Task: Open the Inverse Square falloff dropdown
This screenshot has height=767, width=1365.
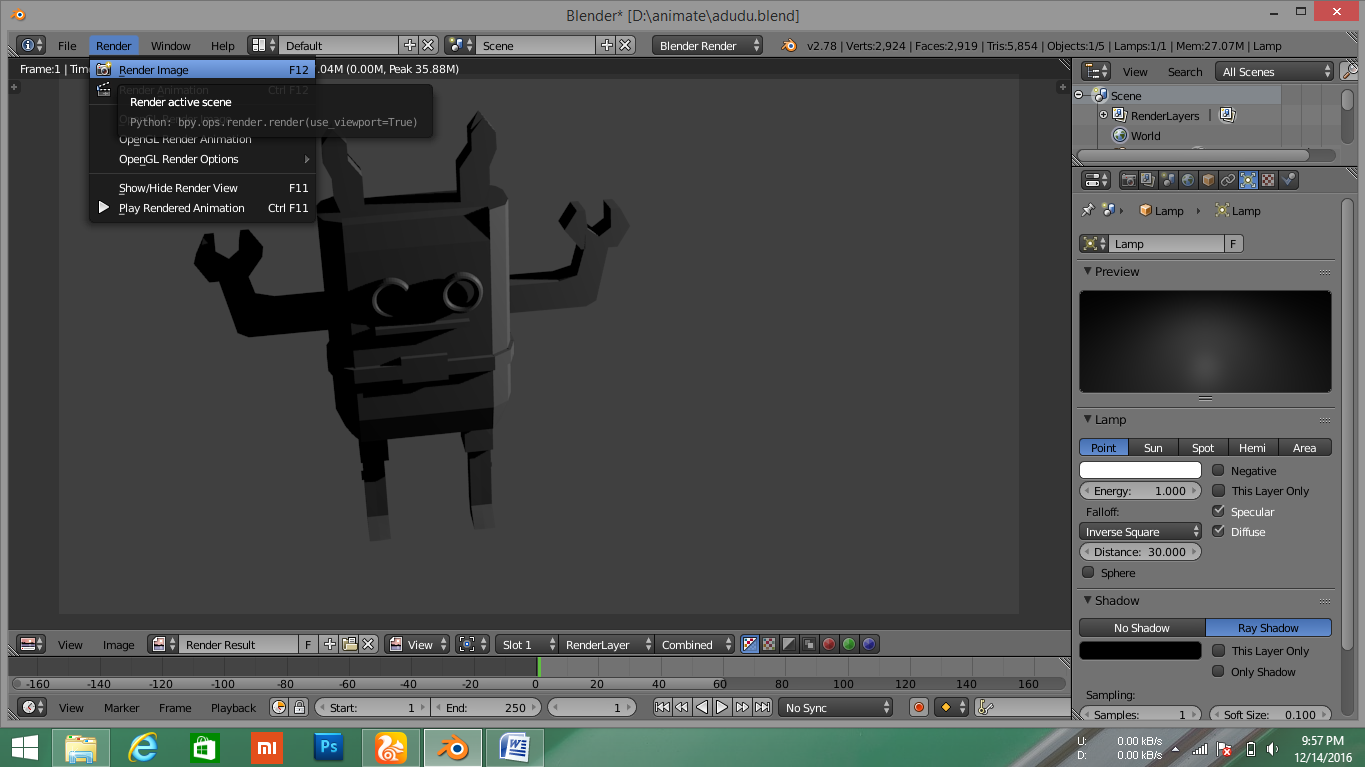Action: click(x=1139, y=531)
